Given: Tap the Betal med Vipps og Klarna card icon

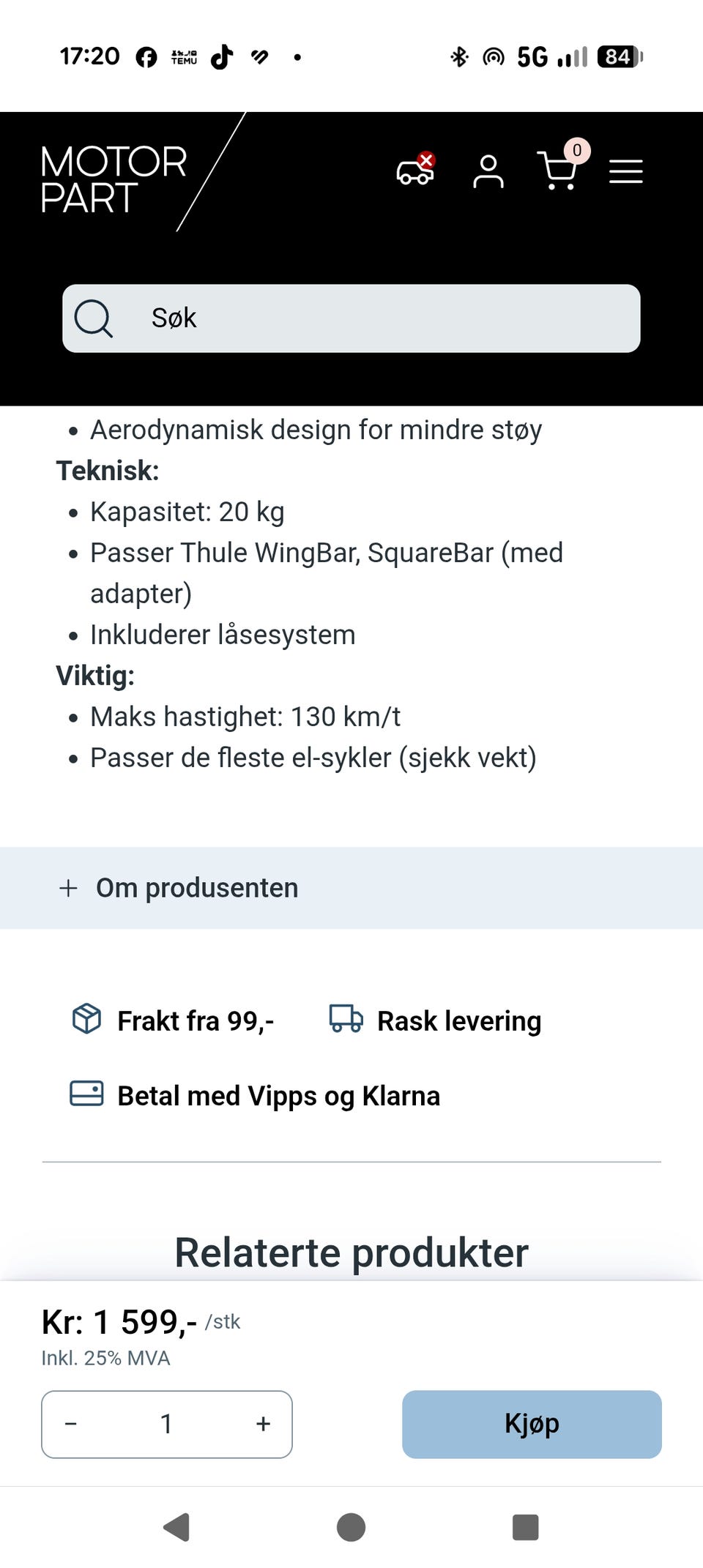Looking at the screenshot, I should coord(86,1094).
